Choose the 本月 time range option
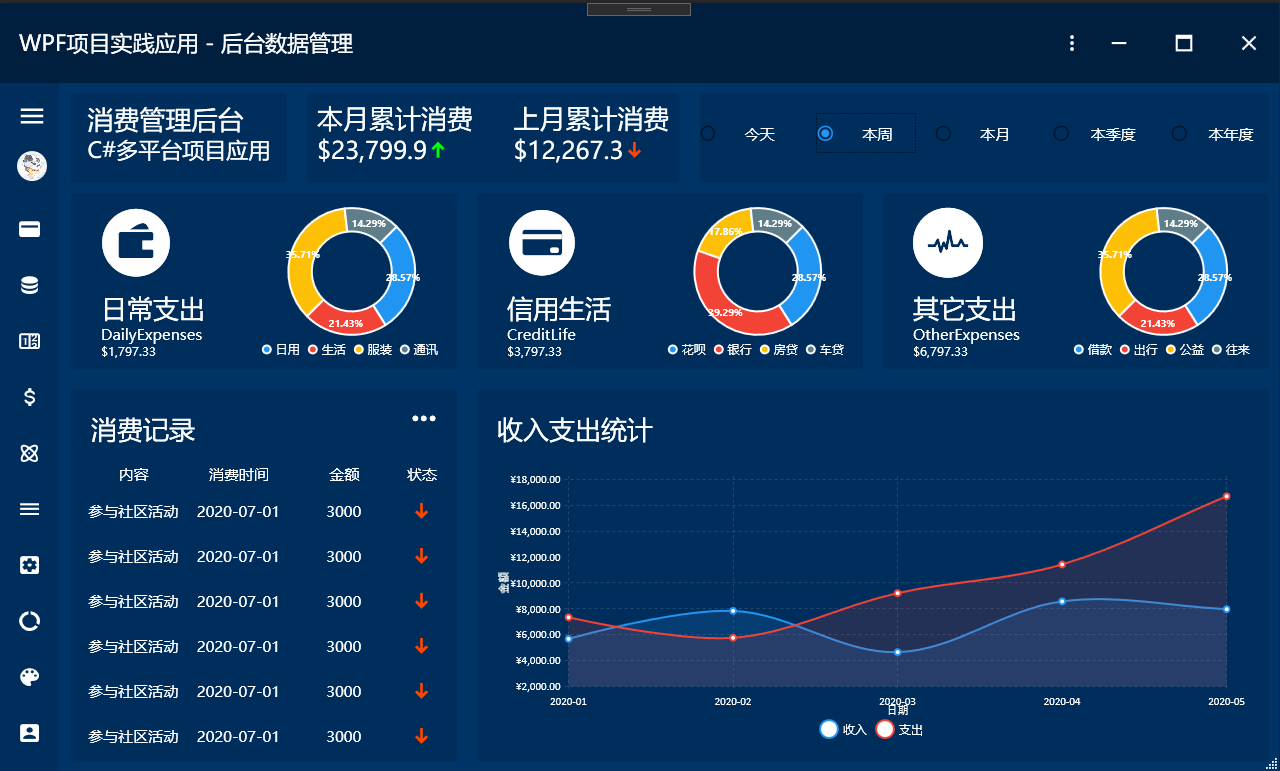This screenshot has height=771, width=1280. click(943, 134)
